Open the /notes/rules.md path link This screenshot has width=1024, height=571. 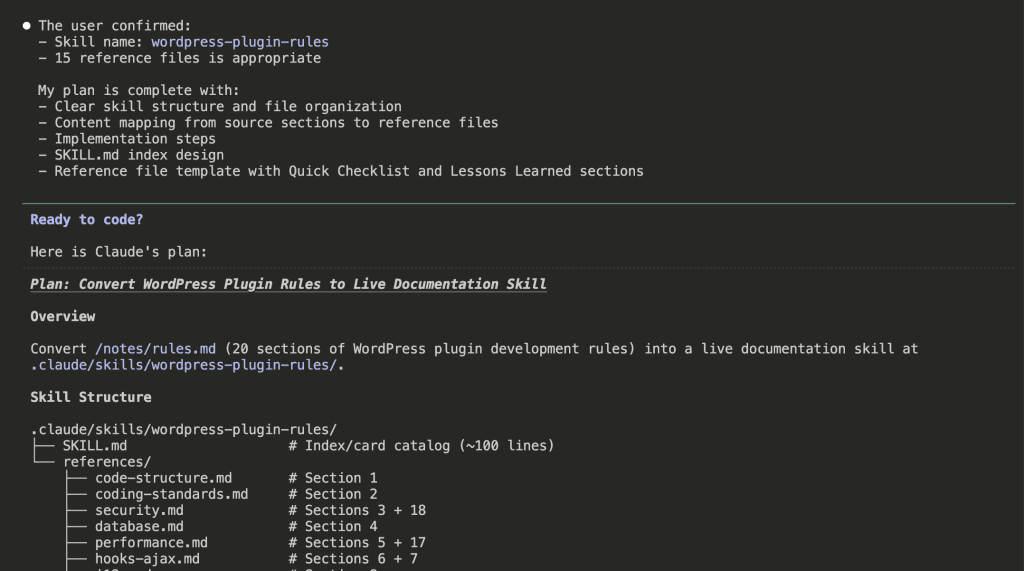(x=155, y=349)
